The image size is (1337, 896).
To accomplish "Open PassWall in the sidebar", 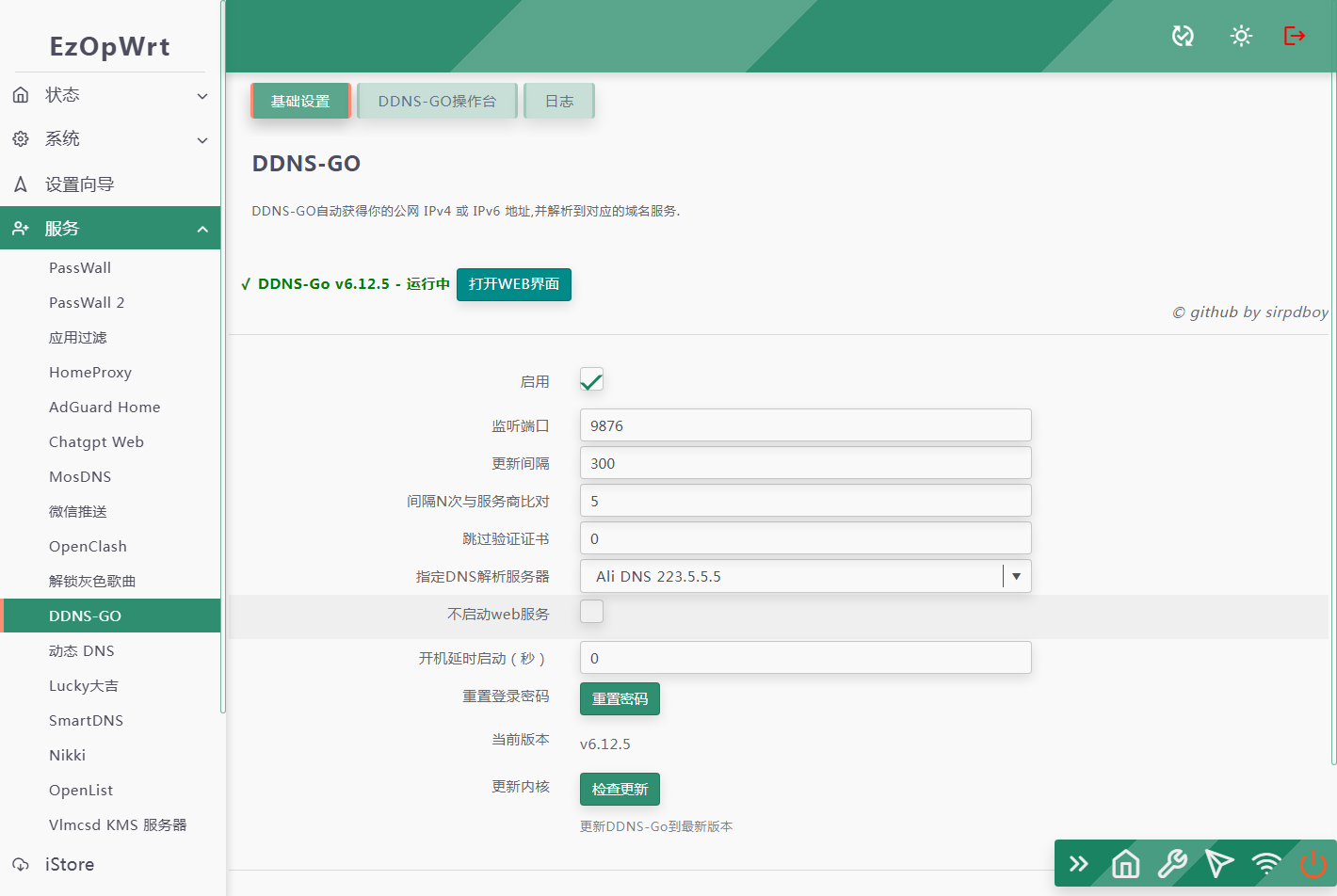I will [x=80, y=267].
